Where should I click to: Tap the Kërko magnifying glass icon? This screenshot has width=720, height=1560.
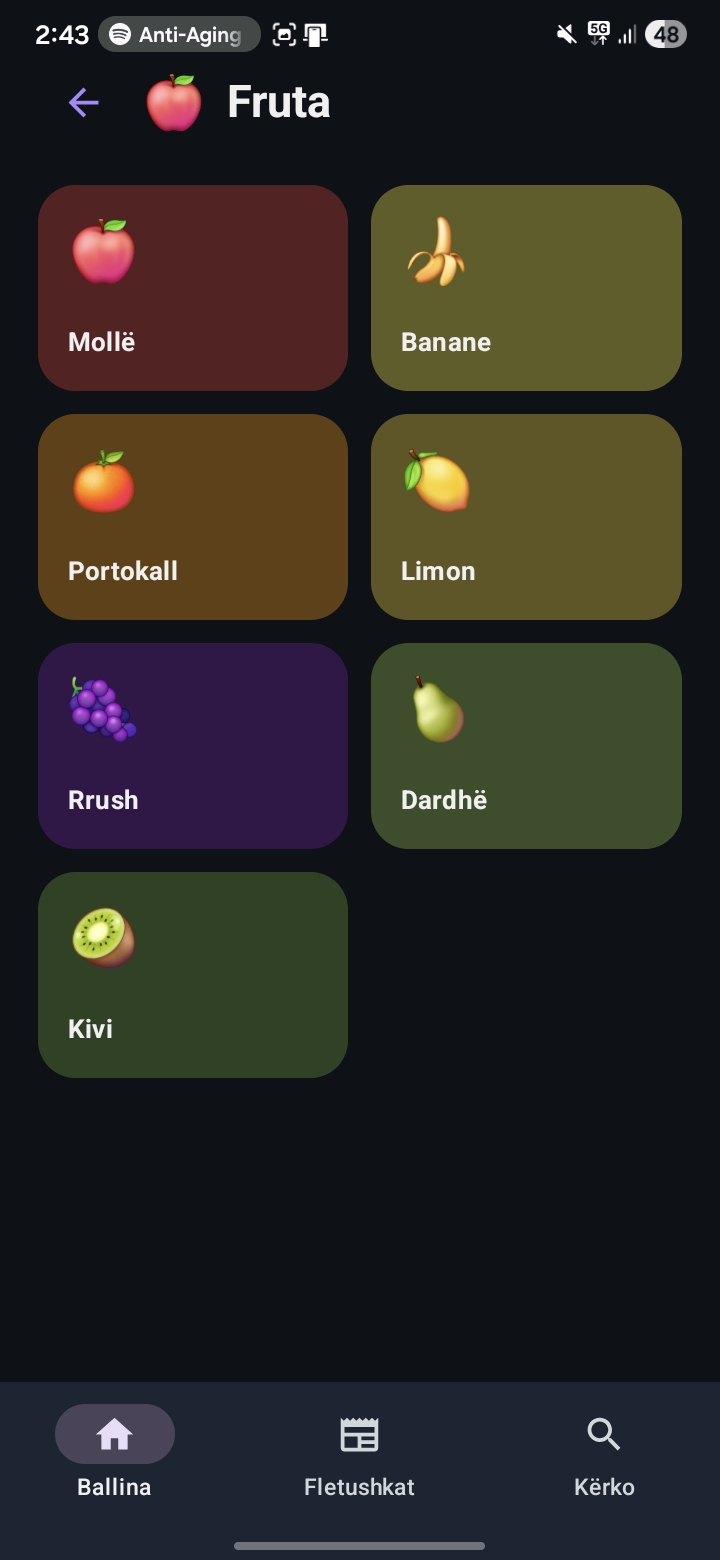pos(603,1433)
